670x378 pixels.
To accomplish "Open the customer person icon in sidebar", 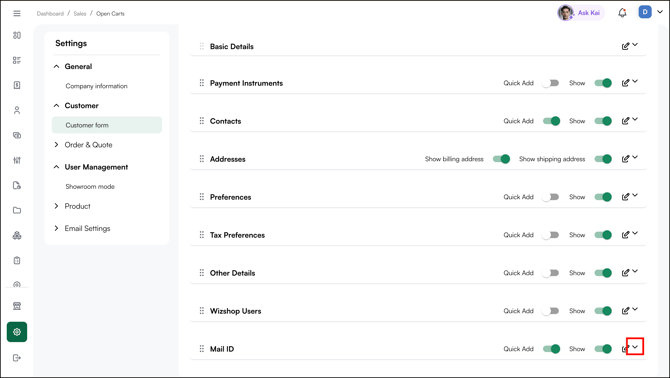I will tap(17, 110).
